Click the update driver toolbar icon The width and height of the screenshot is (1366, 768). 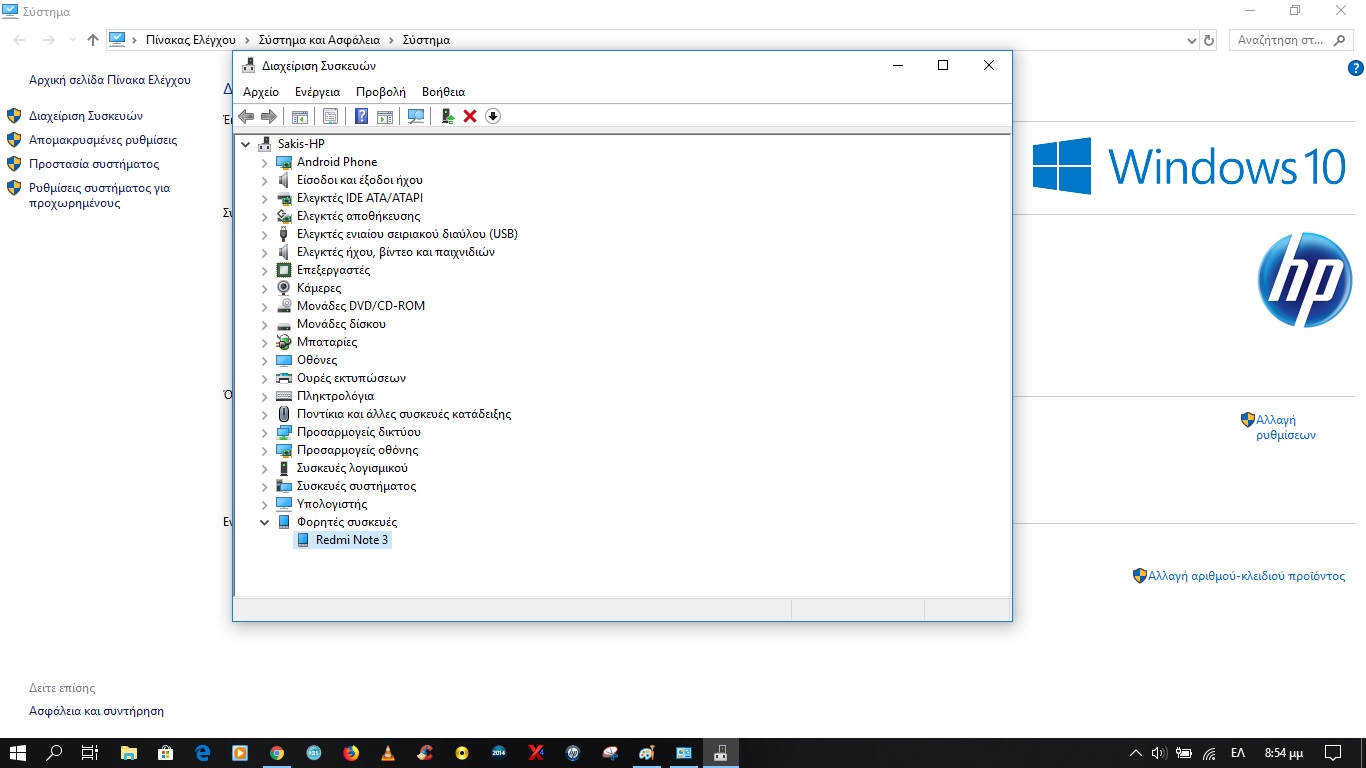pyautogui.click(x=447, y=117)
